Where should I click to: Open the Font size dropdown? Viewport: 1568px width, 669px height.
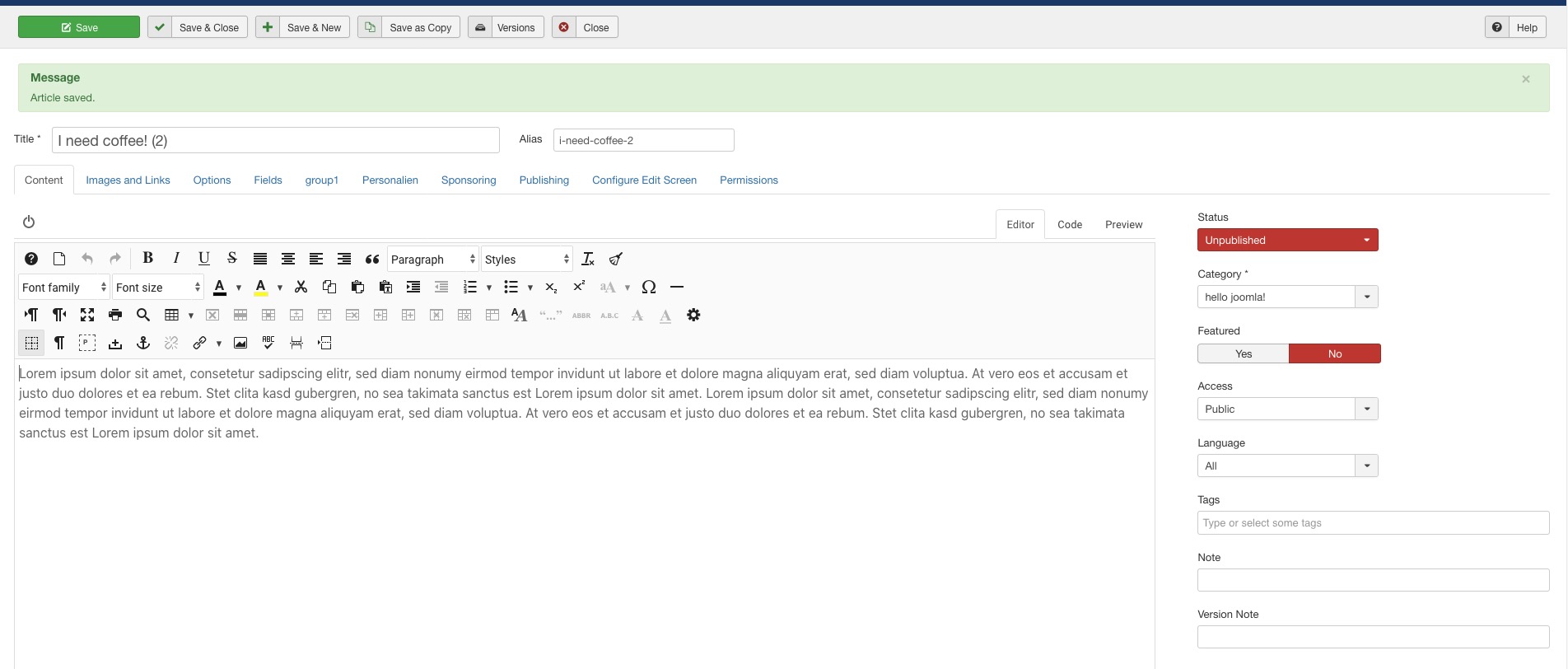(x=158, y=287)
